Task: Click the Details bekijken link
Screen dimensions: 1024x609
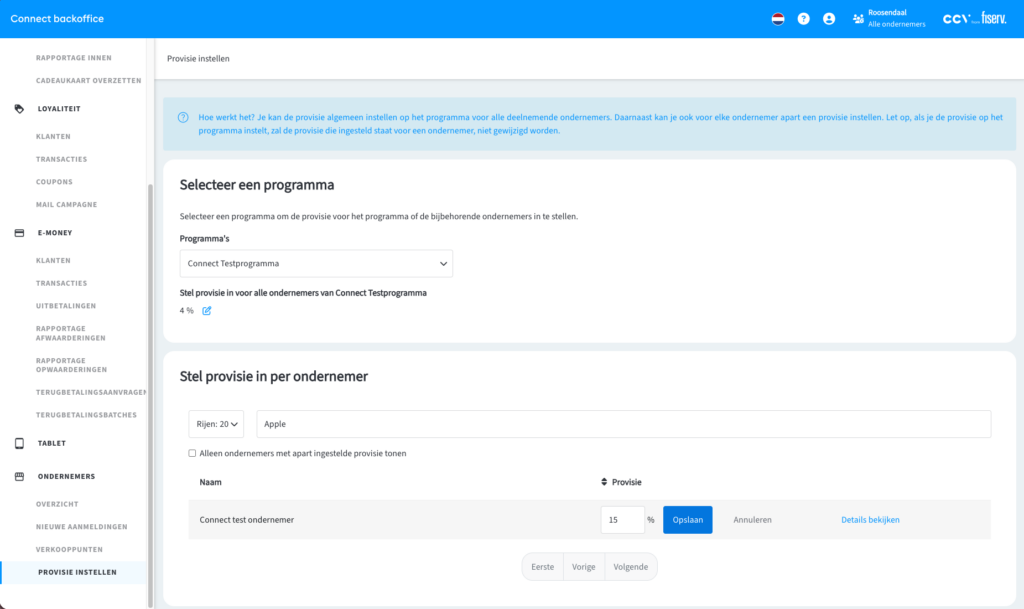Action: click(x=870, y=520)
